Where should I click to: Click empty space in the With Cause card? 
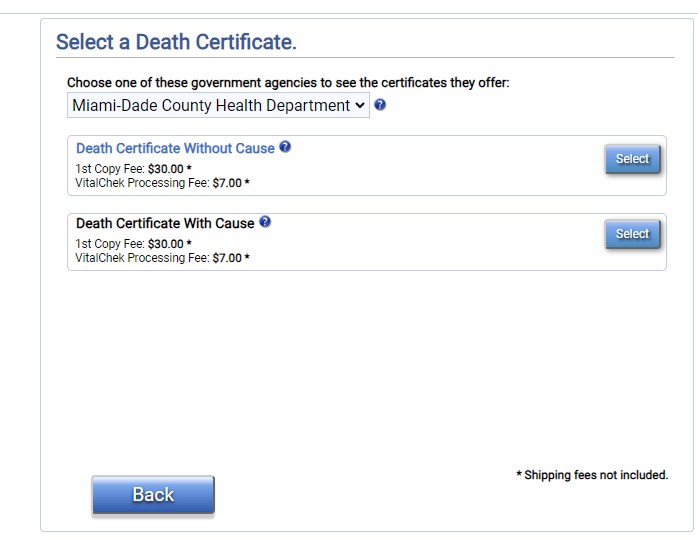tap(423, 247)
